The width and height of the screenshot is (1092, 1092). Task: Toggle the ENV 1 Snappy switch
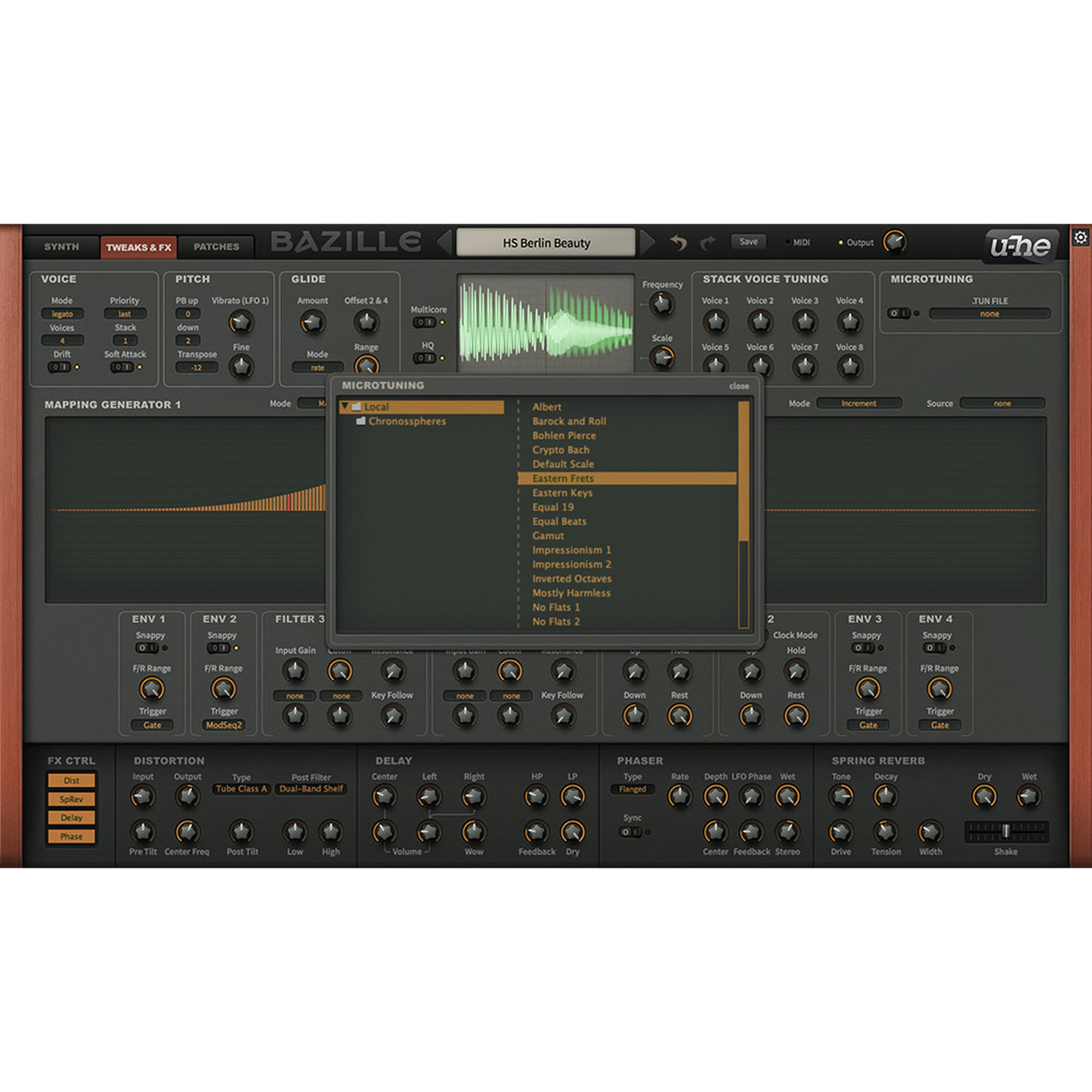tap(146, 648)
